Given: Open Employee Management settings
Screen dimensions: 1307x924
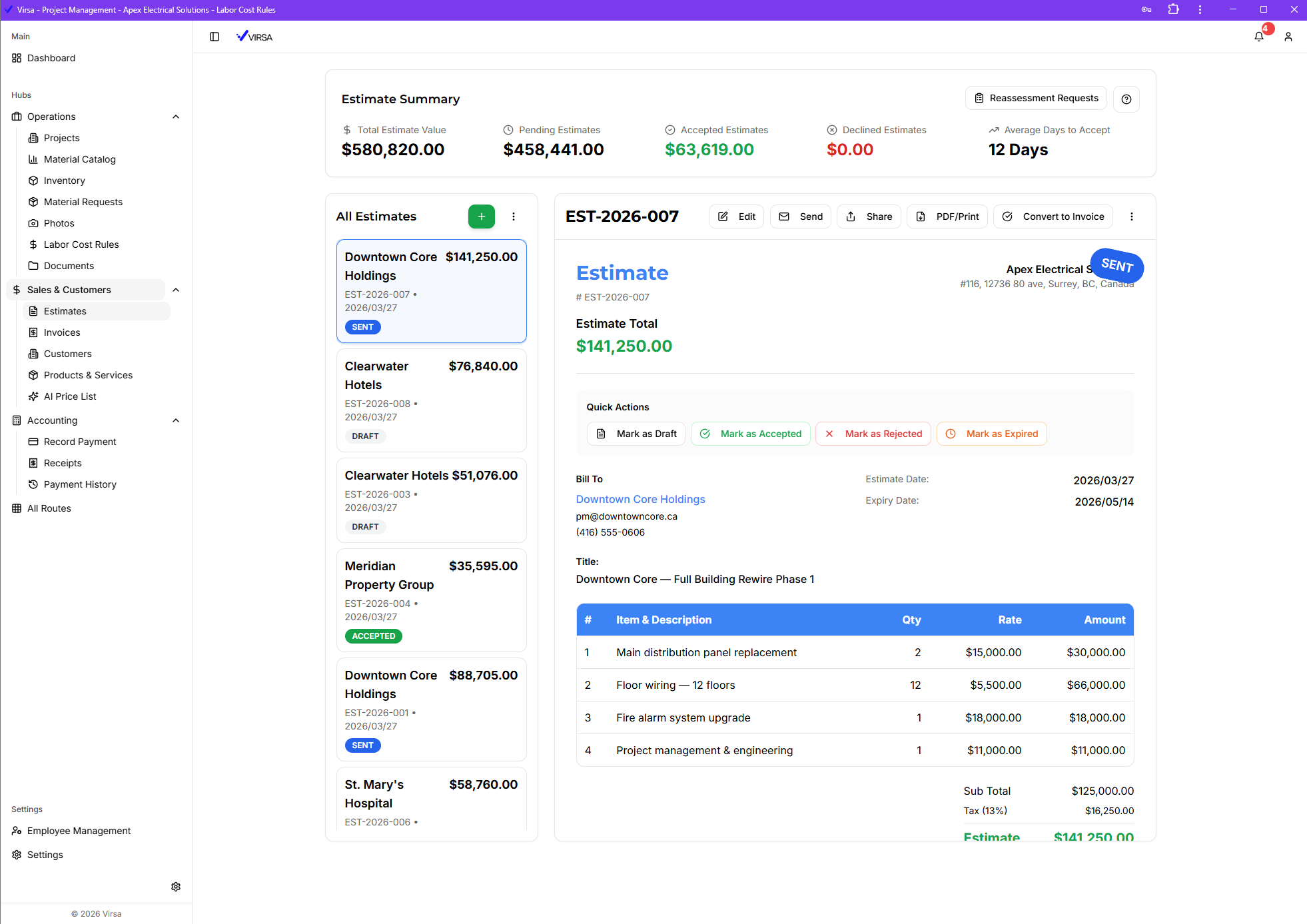Looking at the screenshot, I should click(79, 831).
